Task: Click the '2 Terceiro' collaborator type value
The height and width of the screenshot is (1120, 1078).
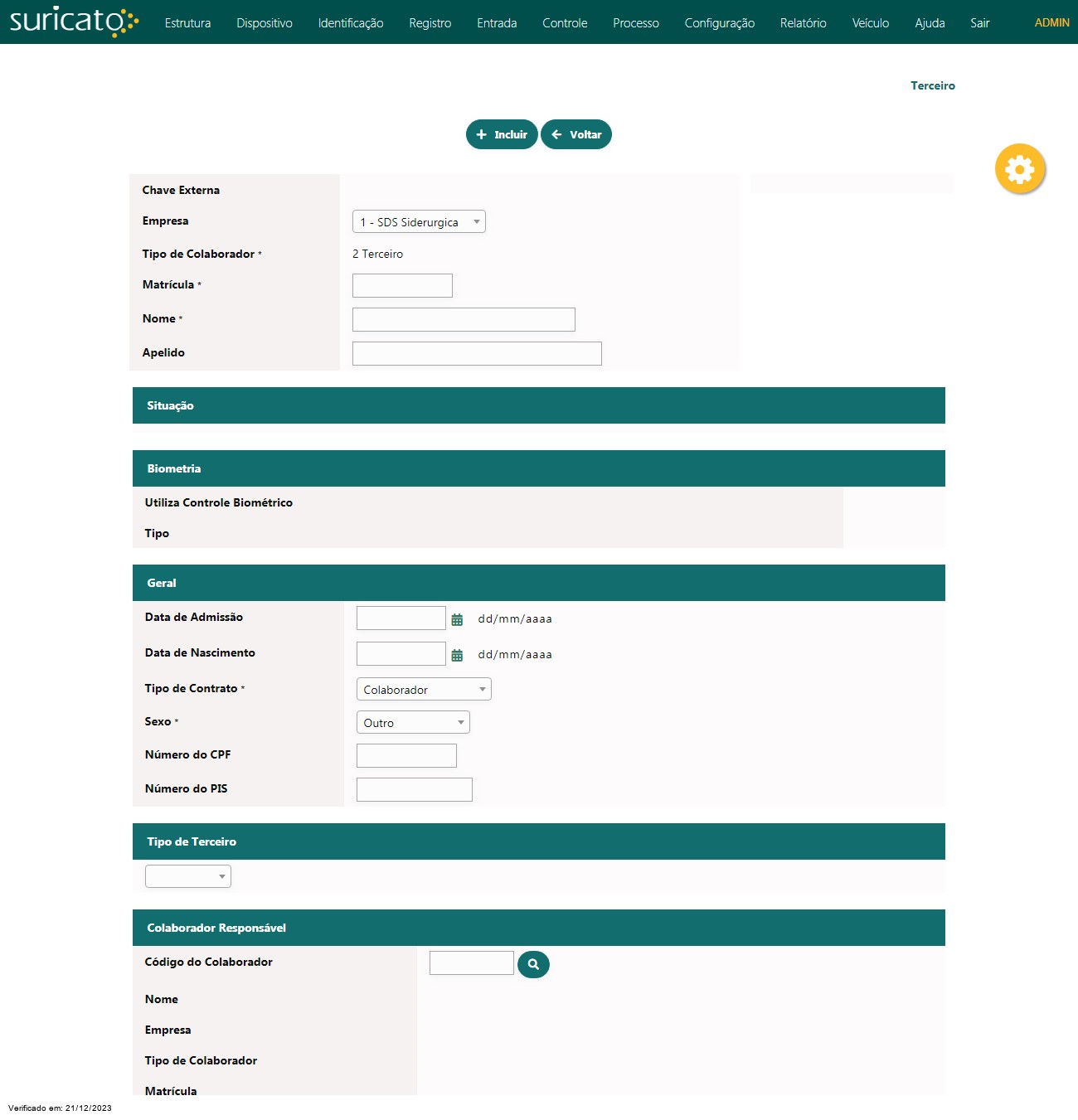Action: point(377,254)
